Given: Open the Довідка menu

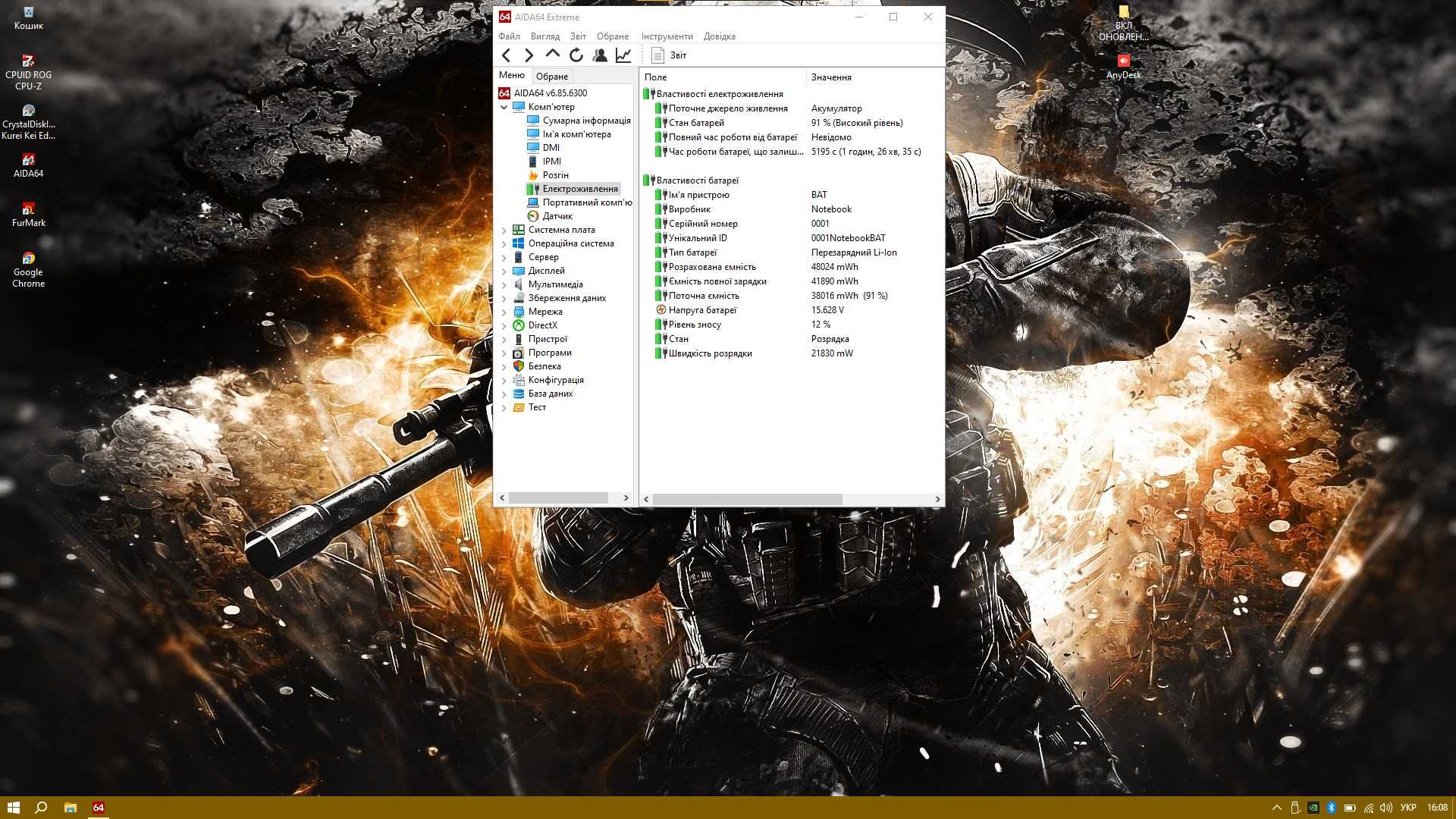Looking at the screenshot, I should tap(719, 36).
